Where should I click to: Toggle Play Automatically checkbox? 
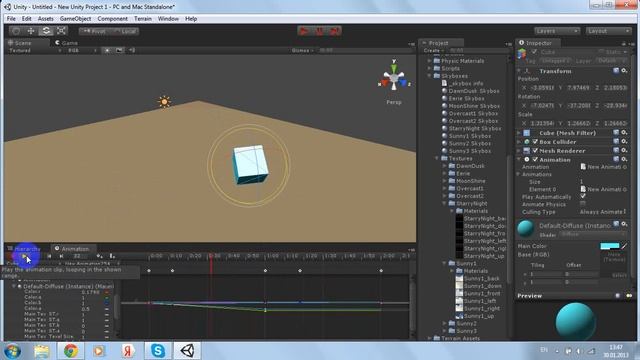point(583,197)
